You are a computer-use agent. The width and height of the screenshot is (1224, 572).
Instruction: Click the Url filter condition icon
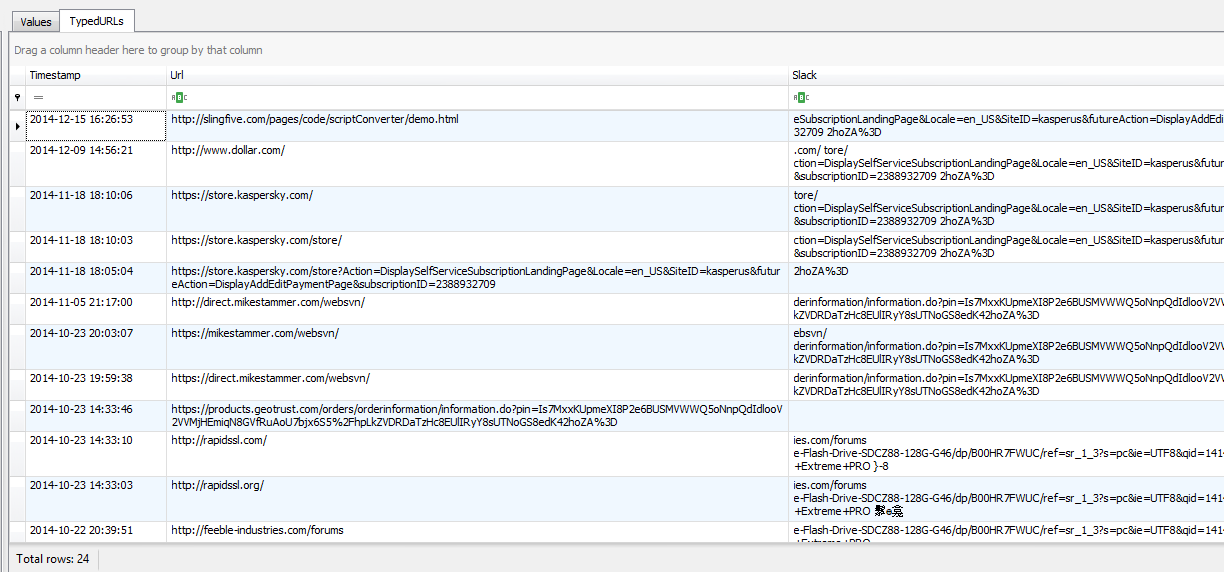[x=179, y=97]
